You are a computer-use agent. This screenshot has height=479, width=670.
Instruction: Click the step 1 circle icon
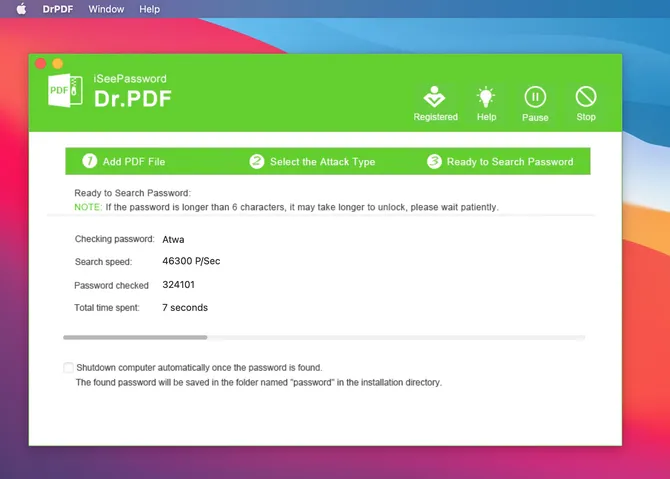(89, 161)
